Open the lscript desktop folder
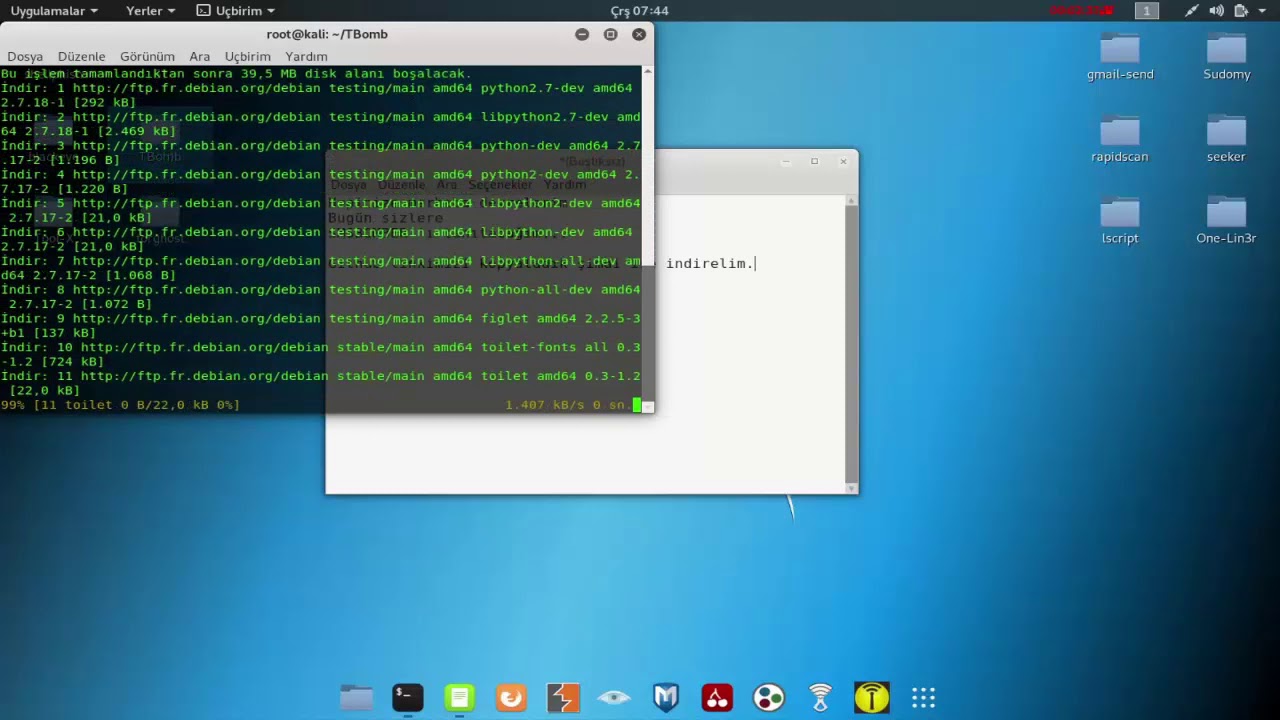This screenshot has height=720, width=1280. (1120, 221)
